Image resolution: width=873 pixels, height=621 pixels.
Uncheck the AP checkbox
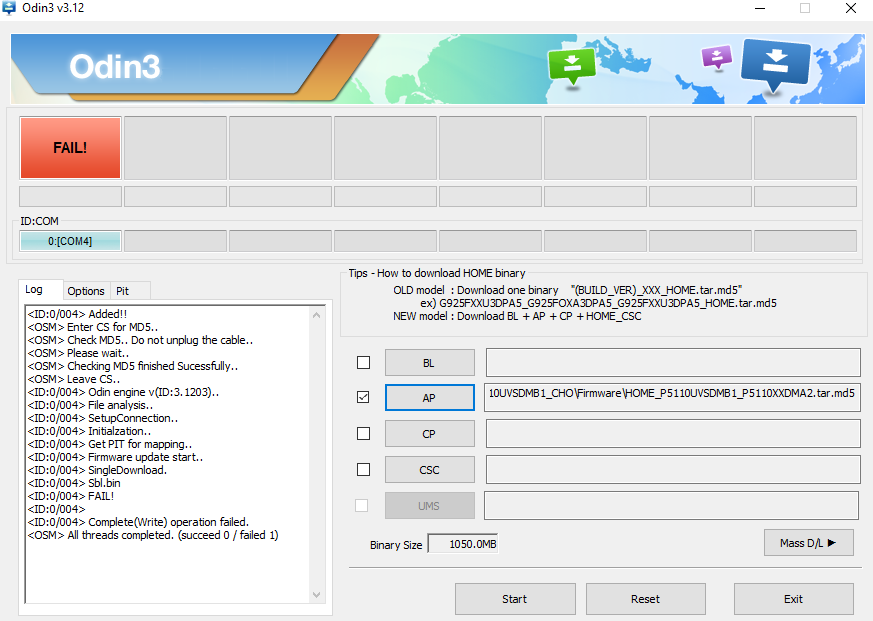[x=363, y=397]
